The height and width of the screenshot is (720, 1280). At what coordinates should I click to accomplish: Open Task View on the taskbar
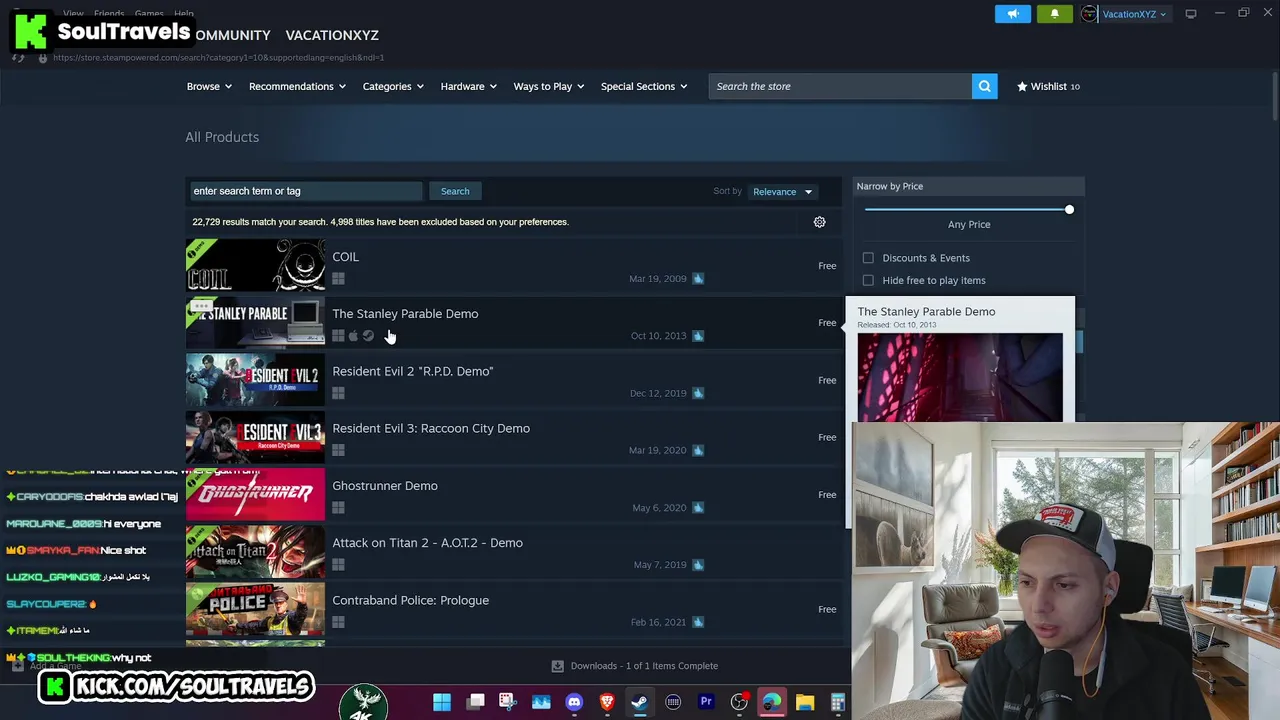pyautogui.click(x=475, y=702)
